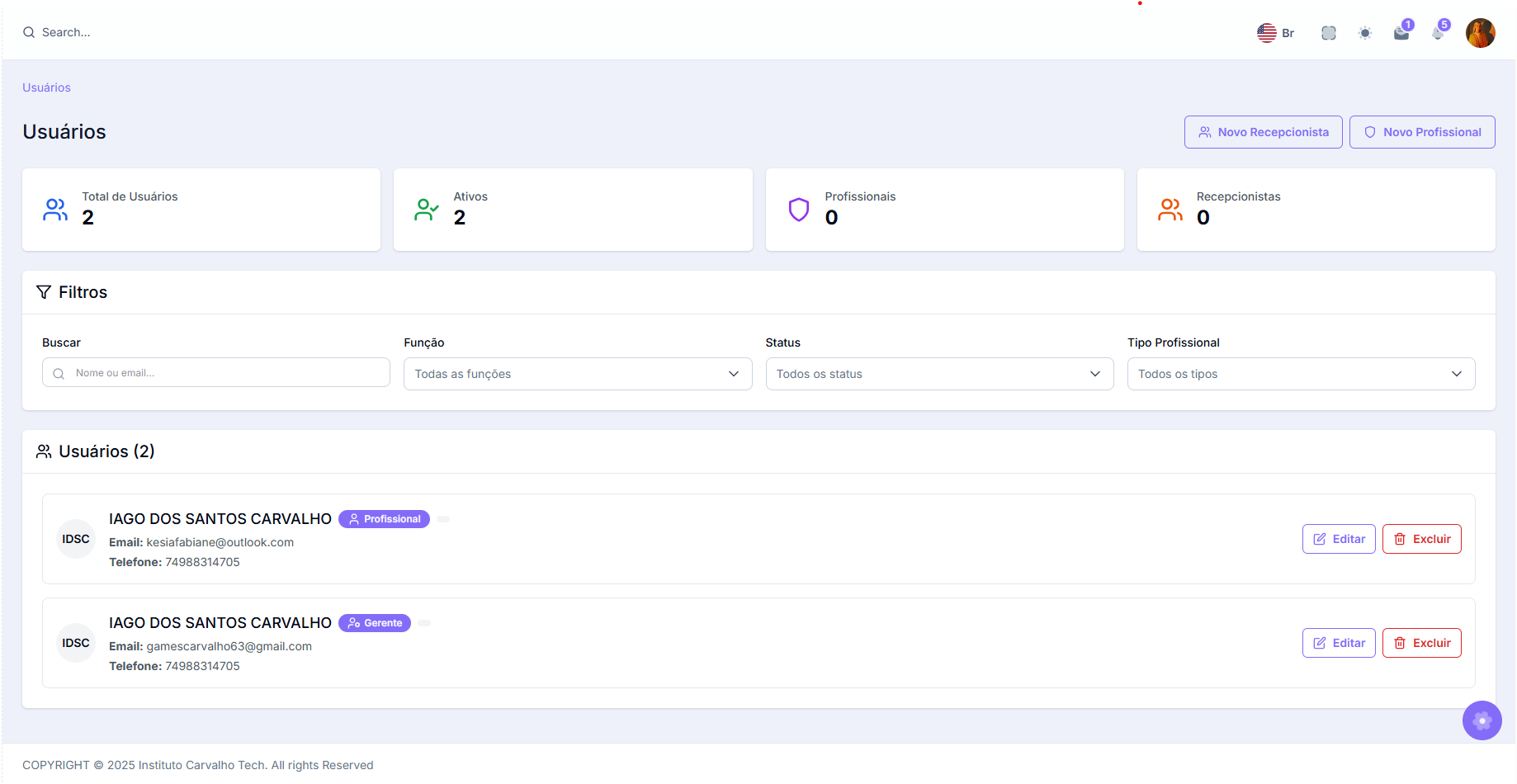
Task: Expand the Tipo Profissional dropdown
Action: (1300, 374)
